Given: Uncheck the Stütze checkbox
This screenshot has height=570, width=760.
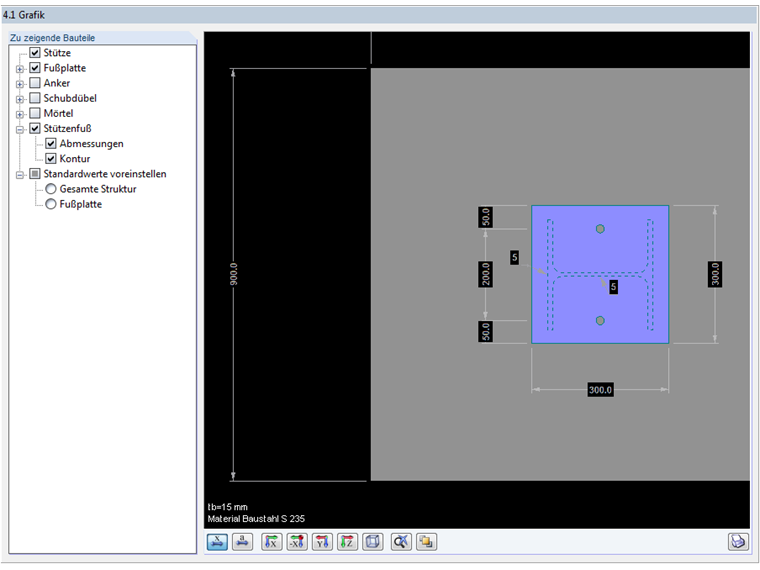Looking at the screenshot, I should (35, 52).
